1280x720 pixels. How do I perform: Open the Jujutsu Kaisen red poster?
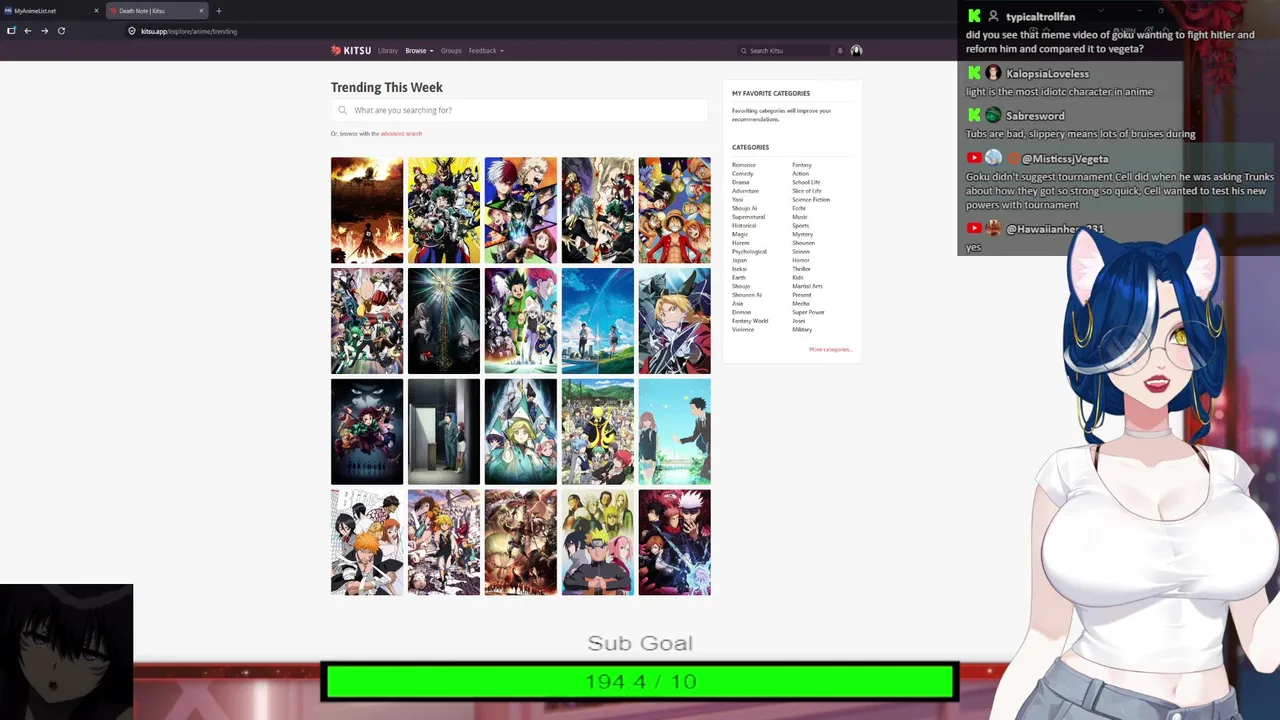(675, 543)
